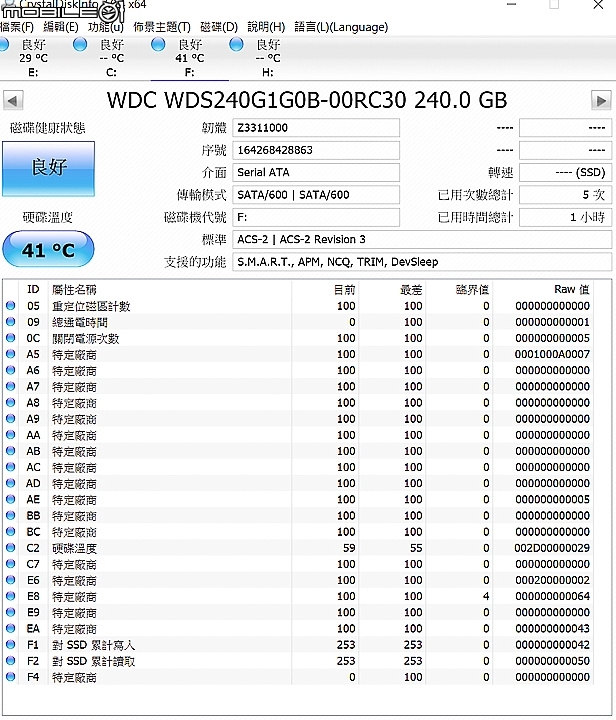Click the blue status dot for attribute 05
The image size is (616, 720).
[11, 306]
